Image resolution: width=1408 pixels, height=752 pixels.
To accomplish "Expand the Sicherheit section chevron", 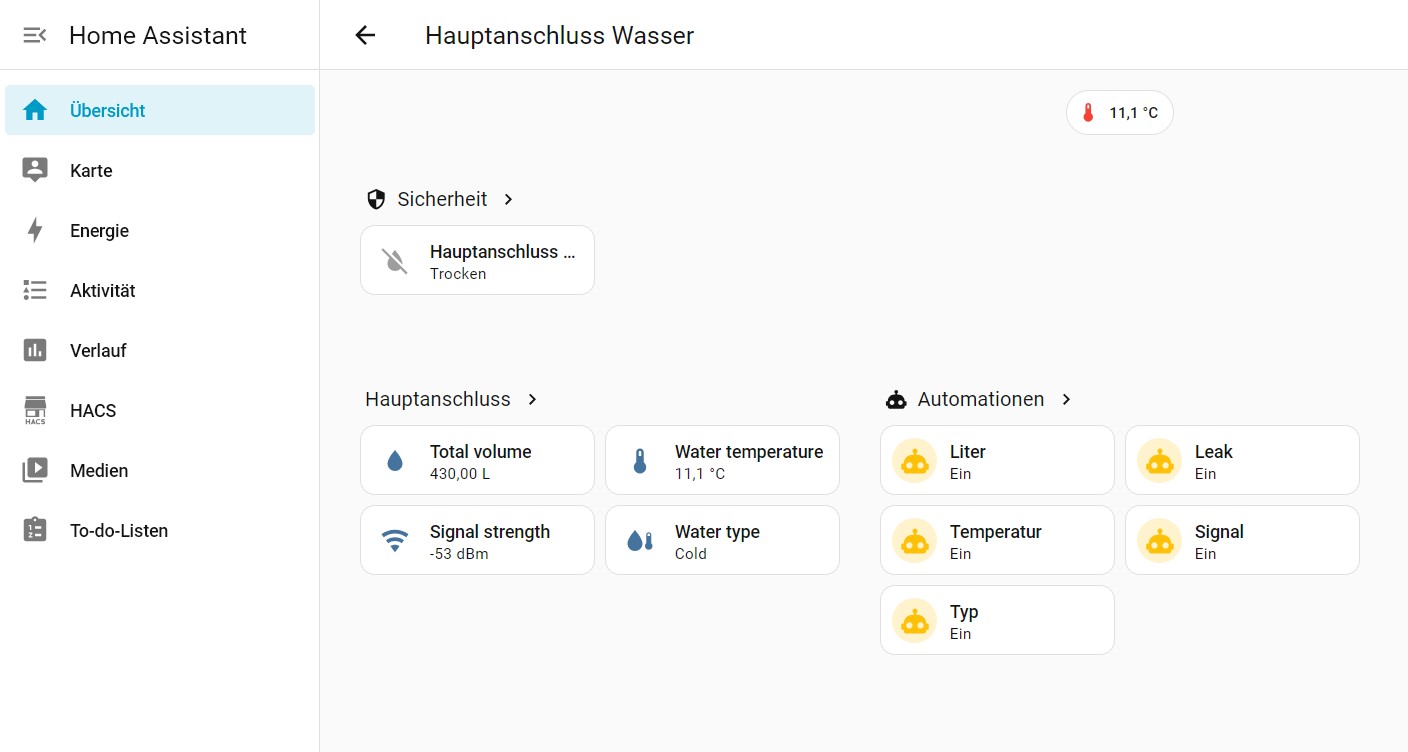I will pyautogui.click(x=509, y=200).
